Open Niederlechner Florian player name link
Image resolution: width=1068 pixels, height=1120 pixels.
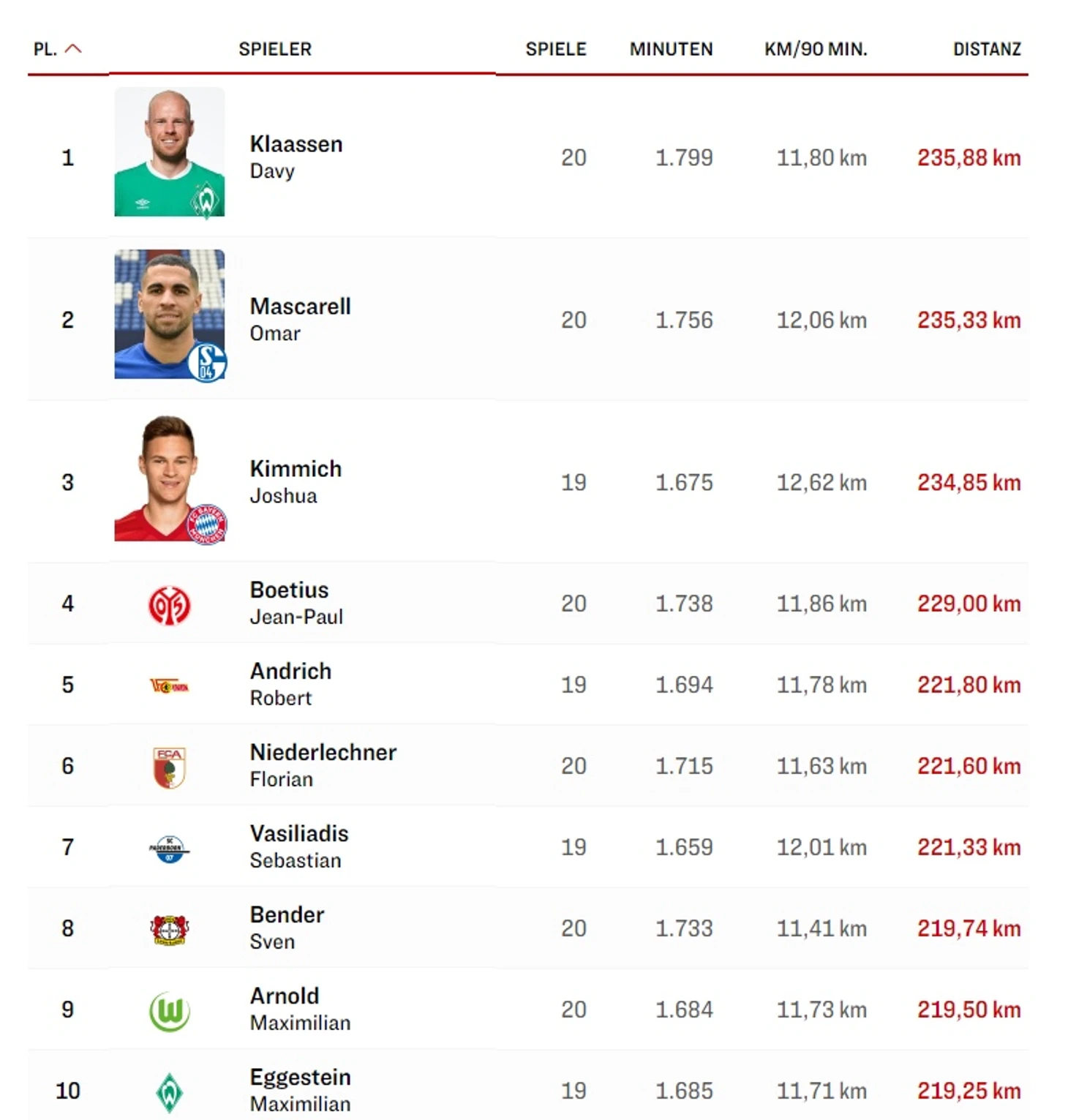click(x=323, y=765)
